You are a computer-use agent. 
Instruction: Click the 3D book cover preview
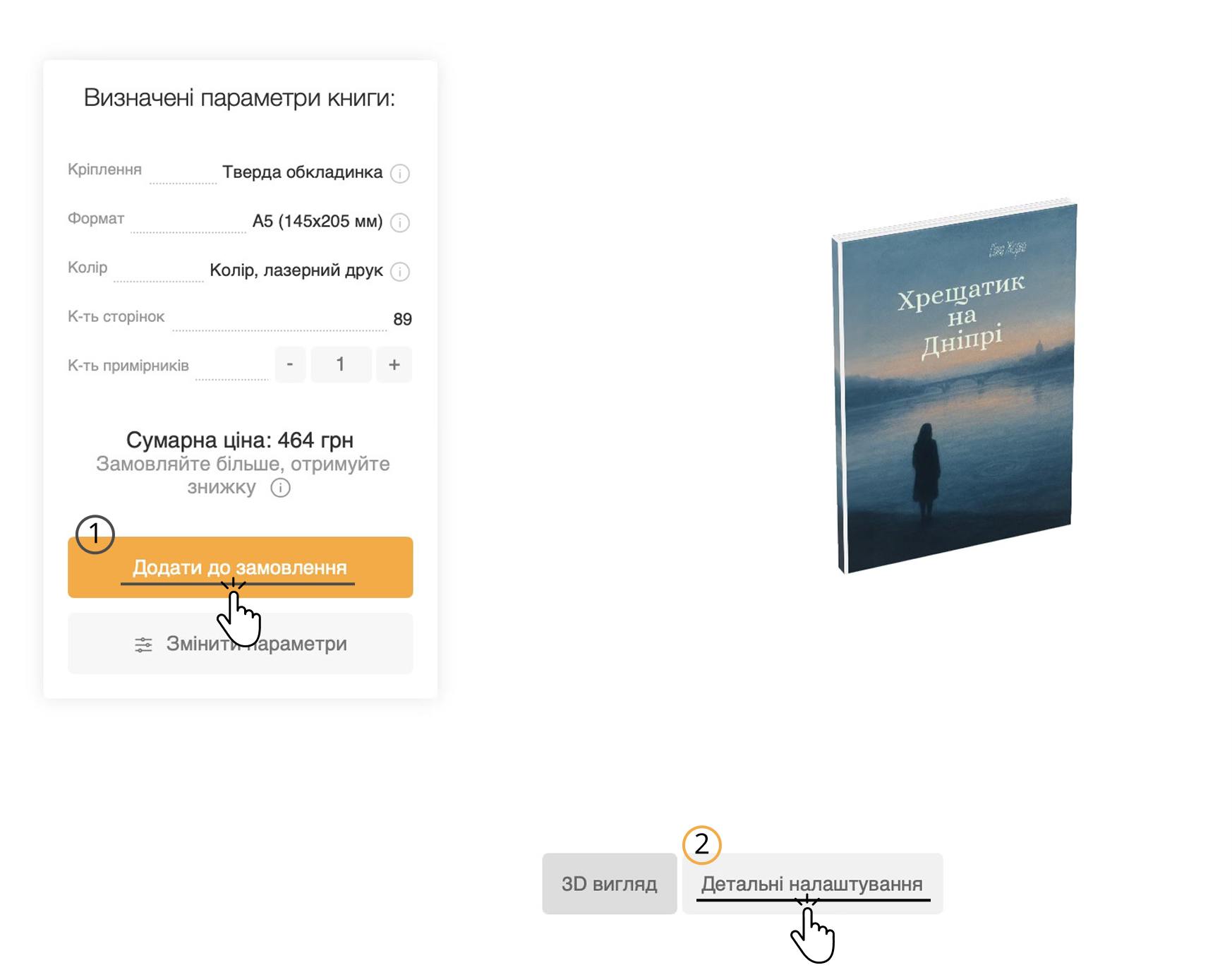pyautogui.click(x=955, y=387)
